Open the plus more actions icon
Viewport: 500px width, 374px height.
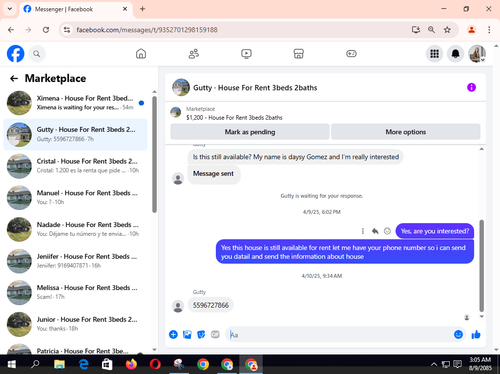(173, 334)
